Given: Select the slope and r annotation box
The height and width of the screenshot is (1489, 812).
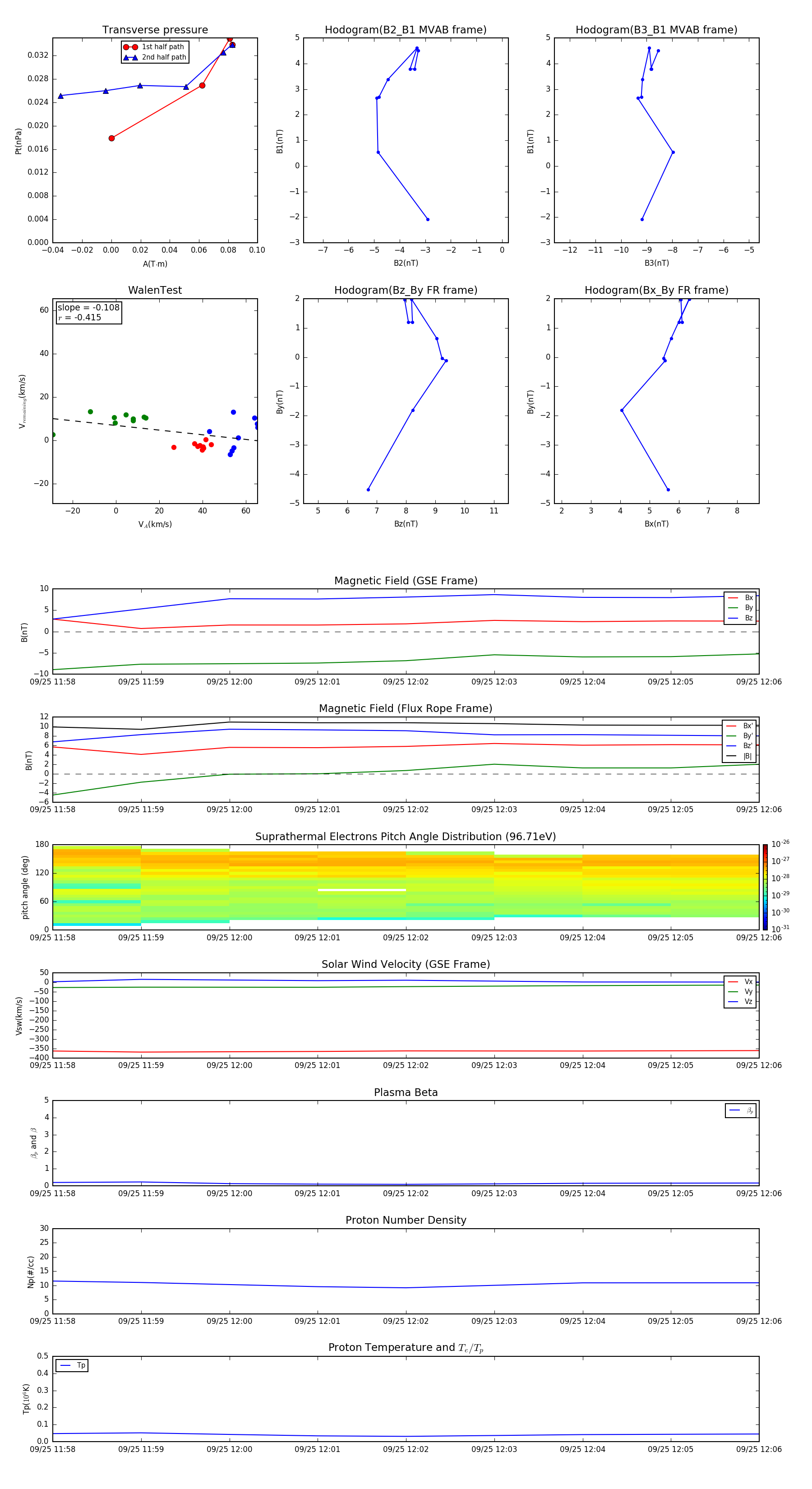Looking at the screenshot, I should coord(88,313).
